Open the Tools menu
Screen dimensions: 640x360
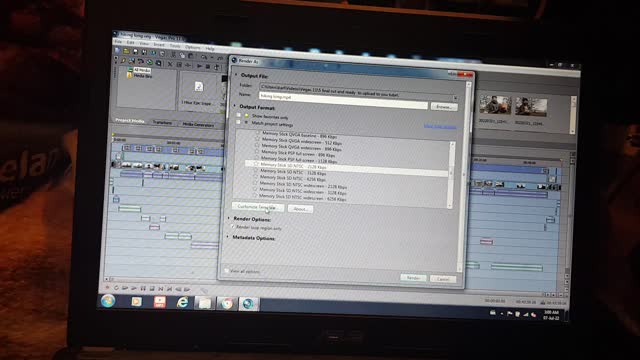(x=175, y=46)
